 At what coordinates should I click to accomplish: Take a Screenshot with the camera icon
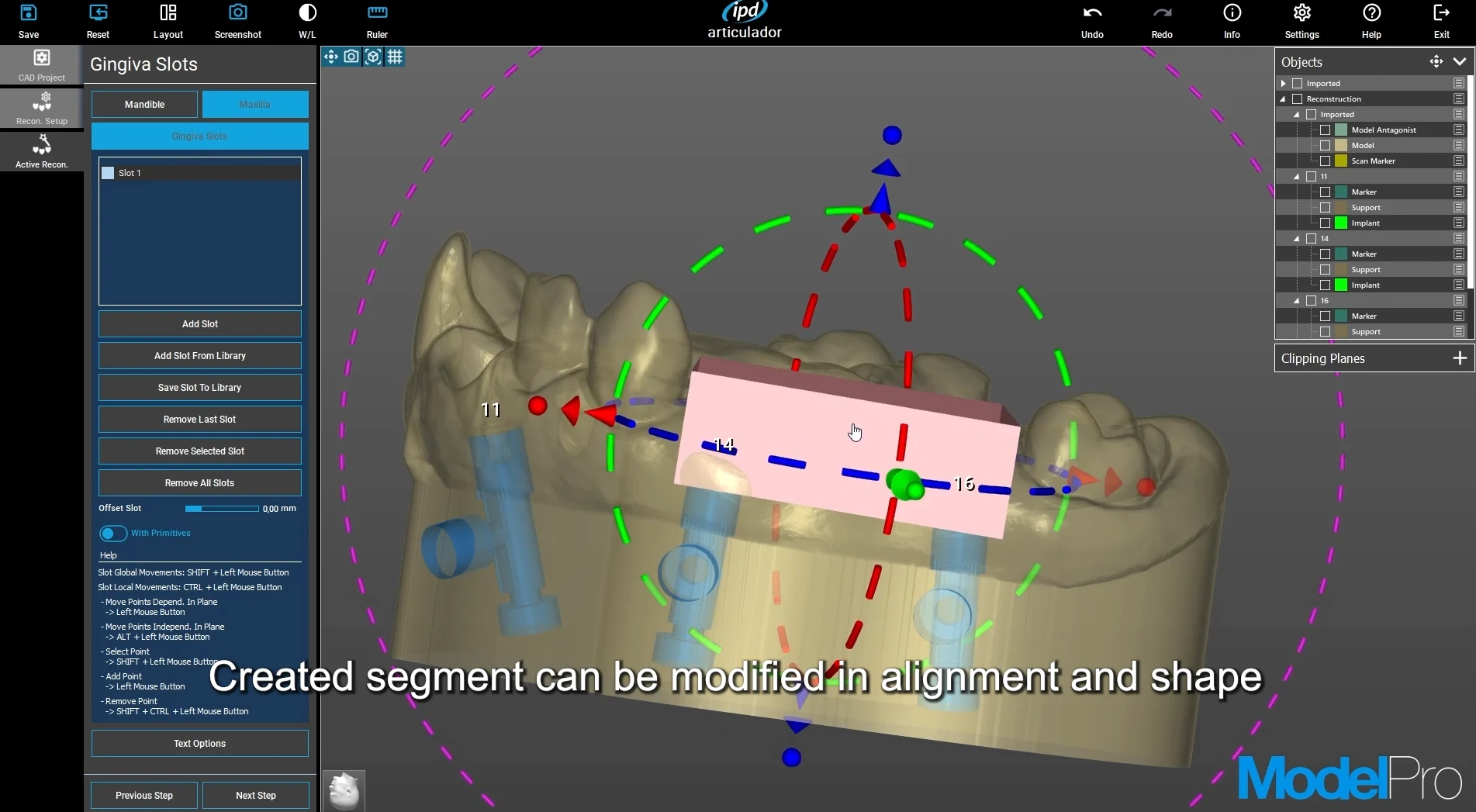238,13
